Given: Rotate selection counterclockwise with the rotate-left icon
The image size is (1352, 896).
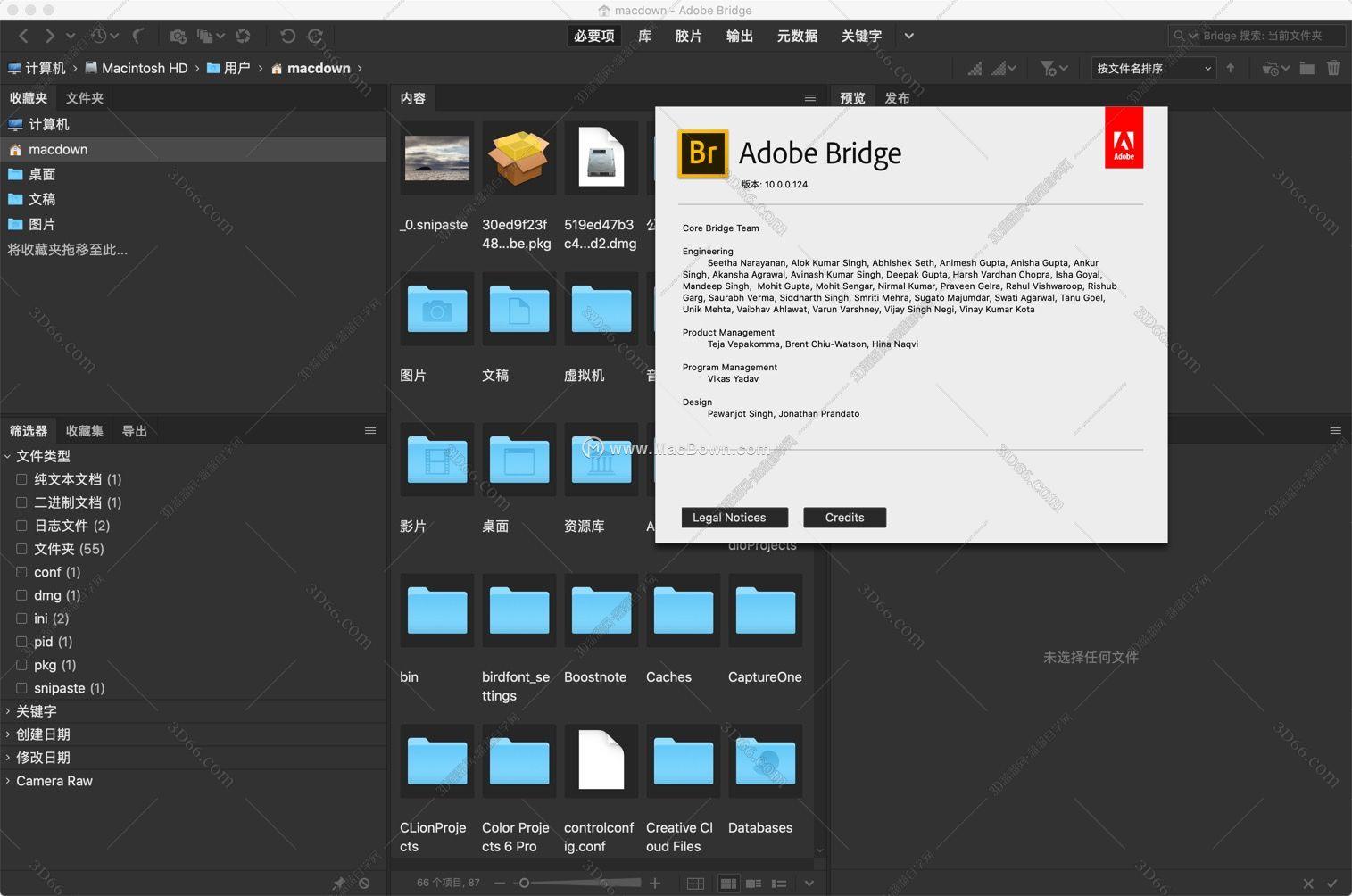Looking at the screenshot, I should 286,36.
